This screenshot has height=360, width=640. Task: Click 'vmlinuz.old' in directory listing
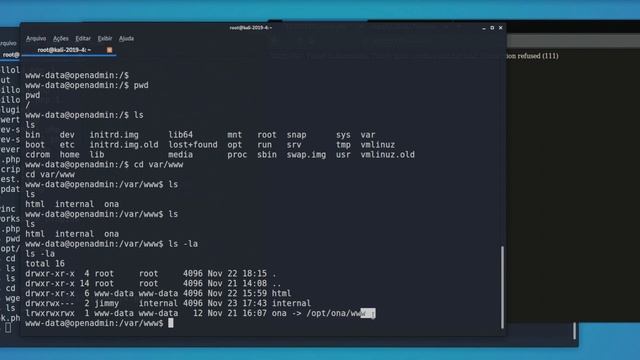[388, 155]
